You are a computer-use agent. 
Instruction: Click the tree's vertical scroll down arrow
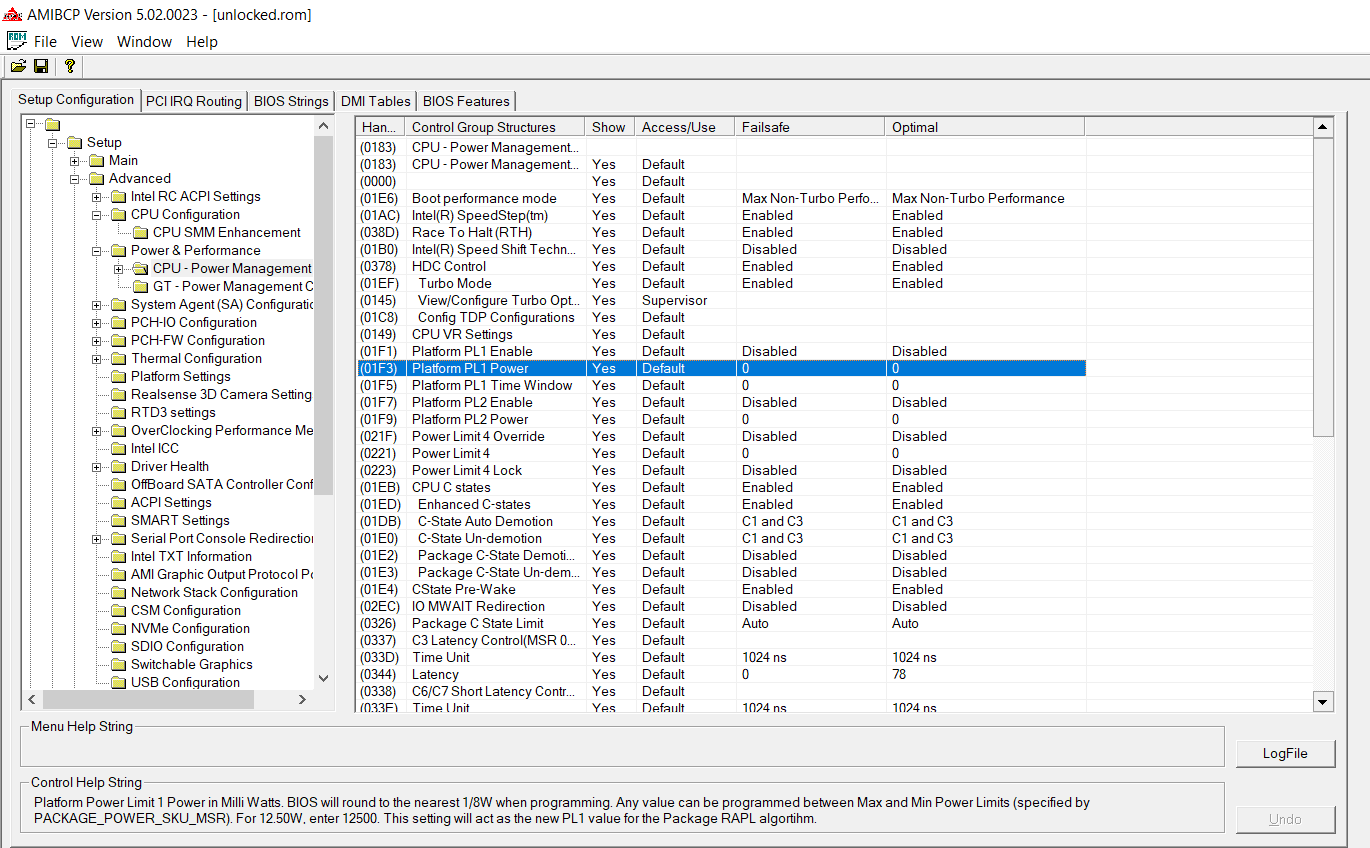[323, 678]
